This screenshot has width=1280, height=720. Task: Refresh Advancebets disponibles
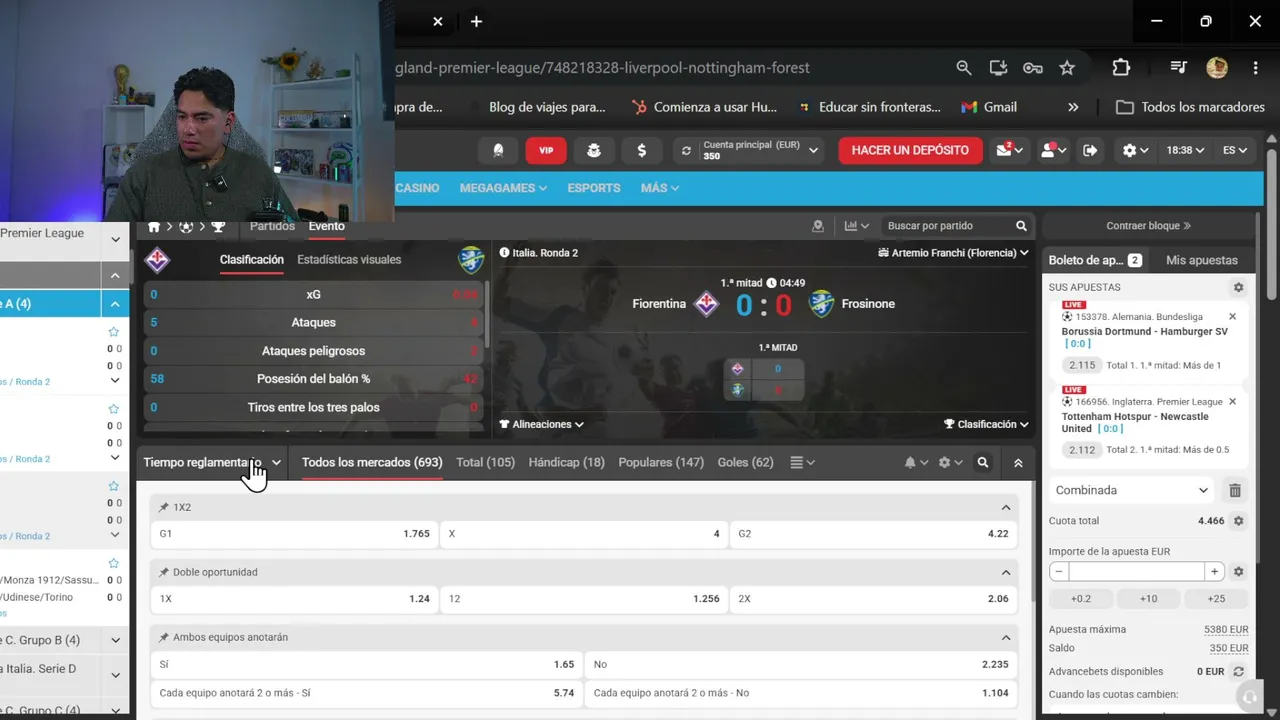click(1238, 672)
